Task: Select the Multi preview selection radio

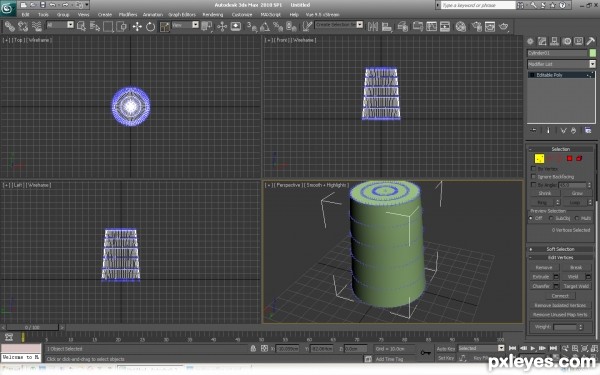Action: [577, 218]
